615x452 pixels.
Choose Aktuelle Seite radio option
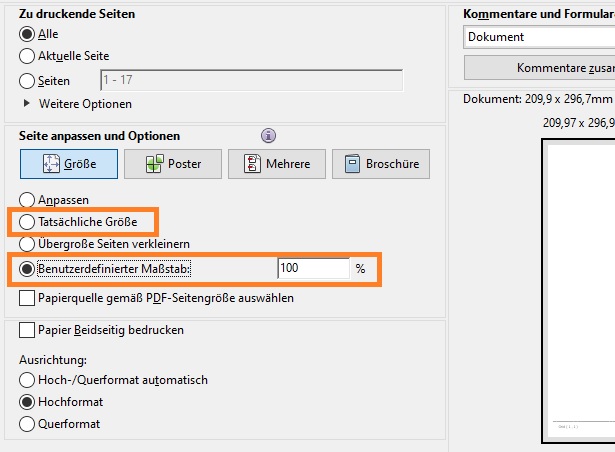coord(27,56)
